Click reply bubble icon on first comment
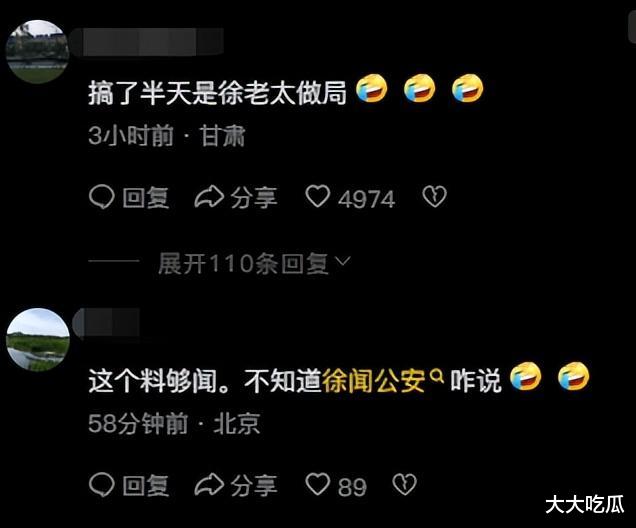This screenshot has width=636, height=528. click(101, 197)
